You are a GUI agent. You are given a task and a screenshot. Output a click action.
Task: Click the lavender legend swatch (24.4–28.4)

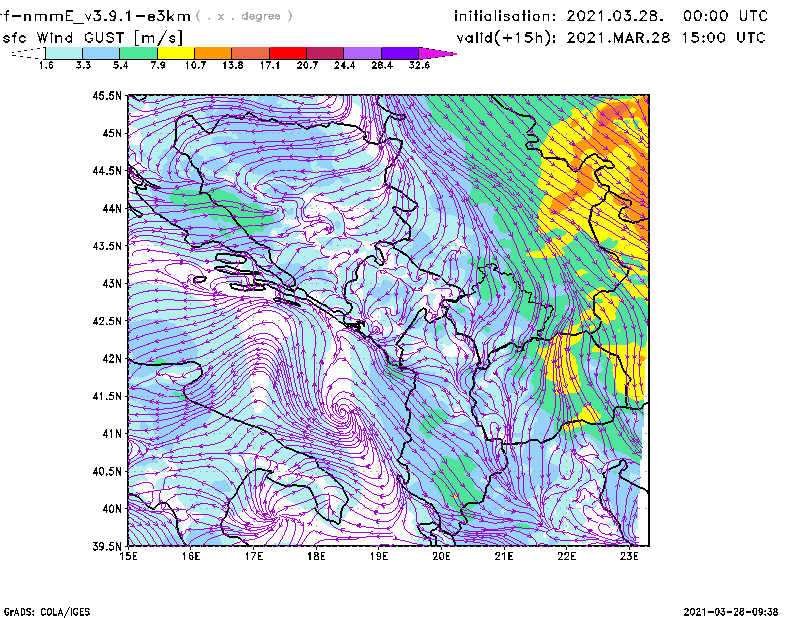coord(362,53)
